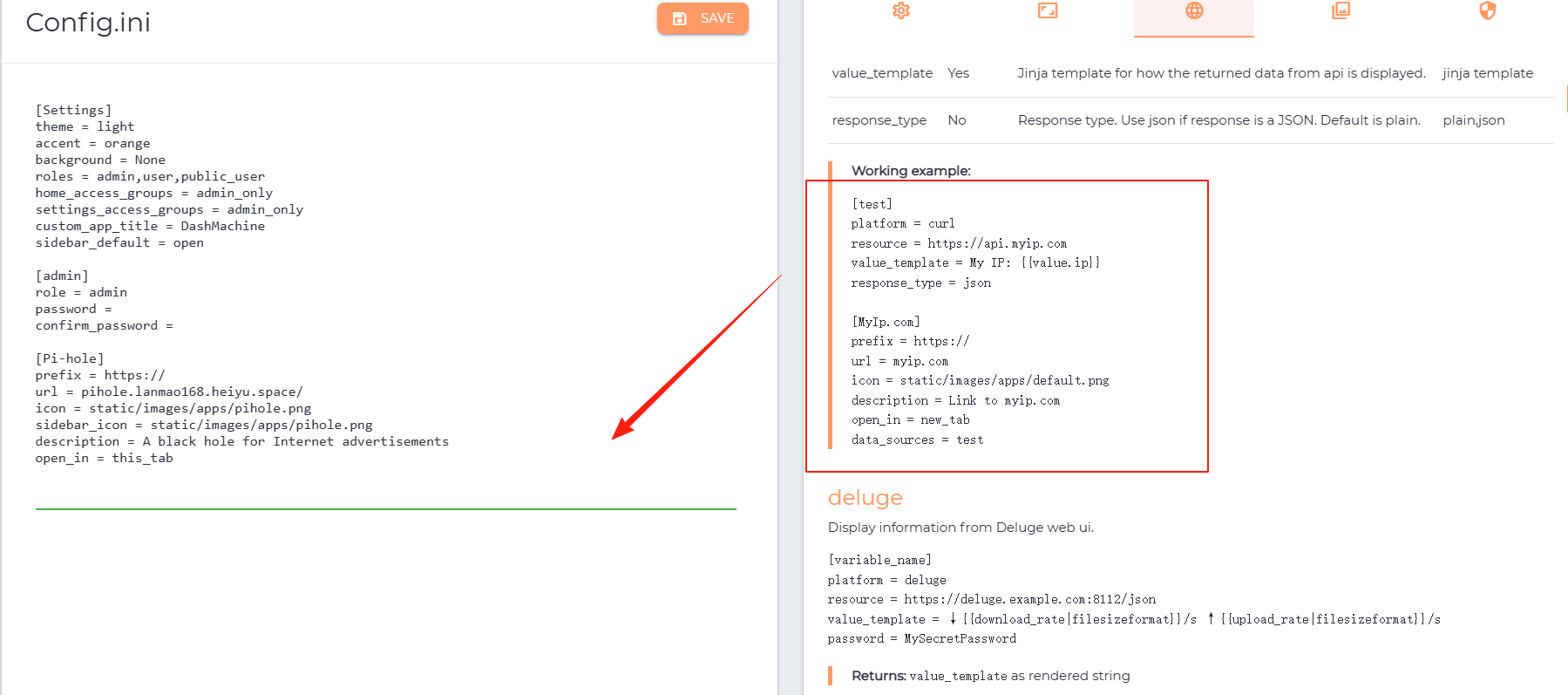Open the shield security icon tab
Screen dimensions: 1568x695
click(x=1488, y=10)
